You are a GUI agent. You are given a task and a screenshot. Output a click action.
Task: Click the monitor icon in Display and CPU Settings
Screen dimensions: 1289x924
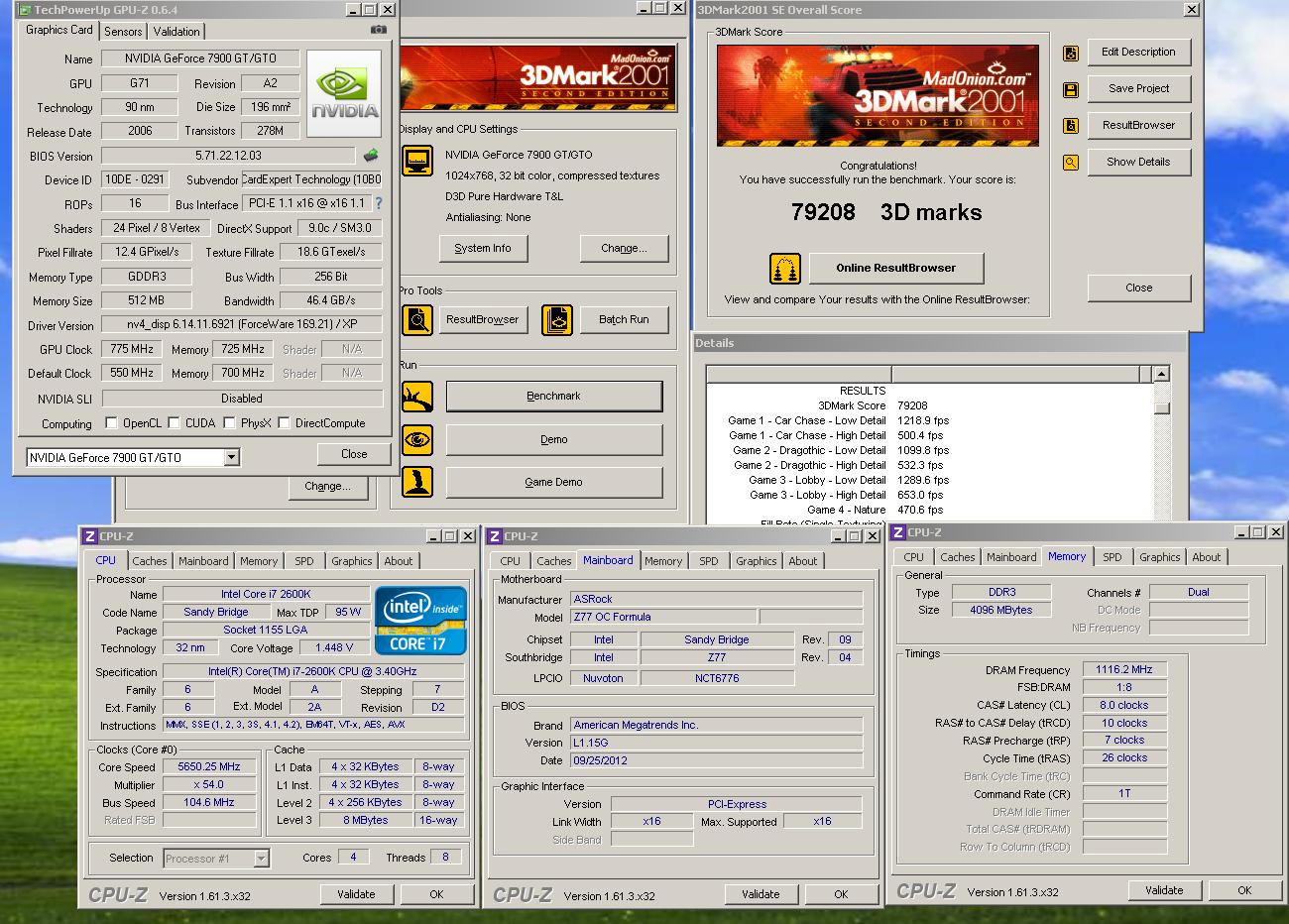(417, 161)
